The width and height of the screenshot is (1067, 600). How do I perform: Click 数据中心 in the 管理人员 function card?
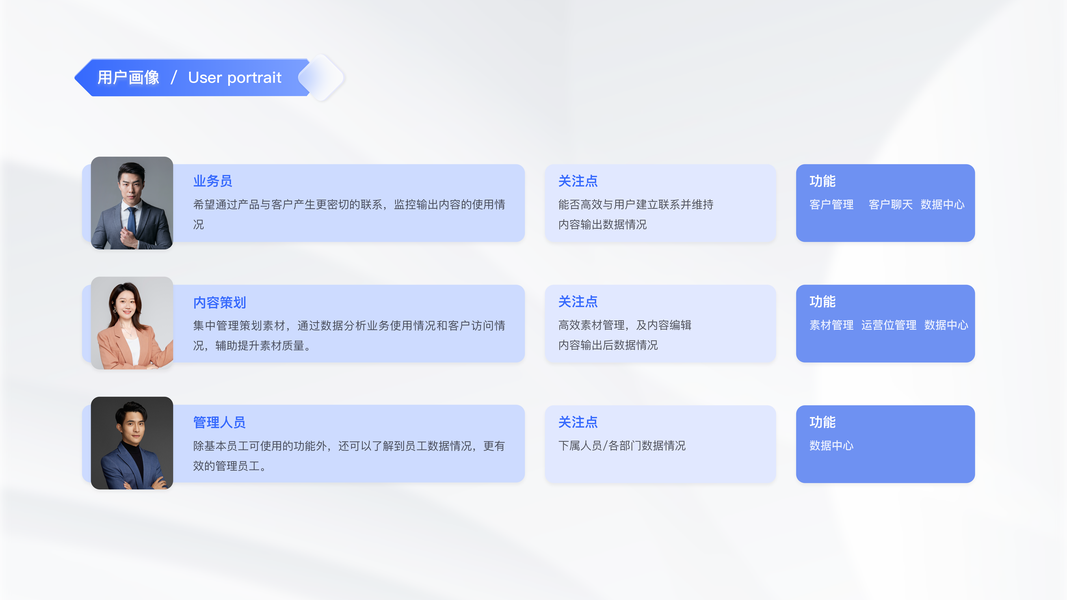pos(831,446)
